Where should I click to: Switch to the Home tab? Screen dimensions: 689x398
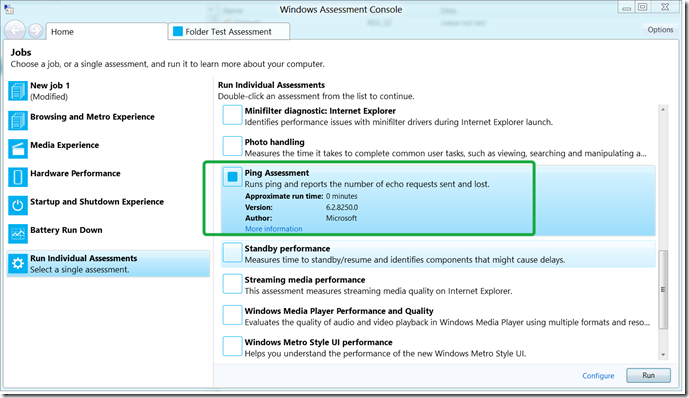107,32
